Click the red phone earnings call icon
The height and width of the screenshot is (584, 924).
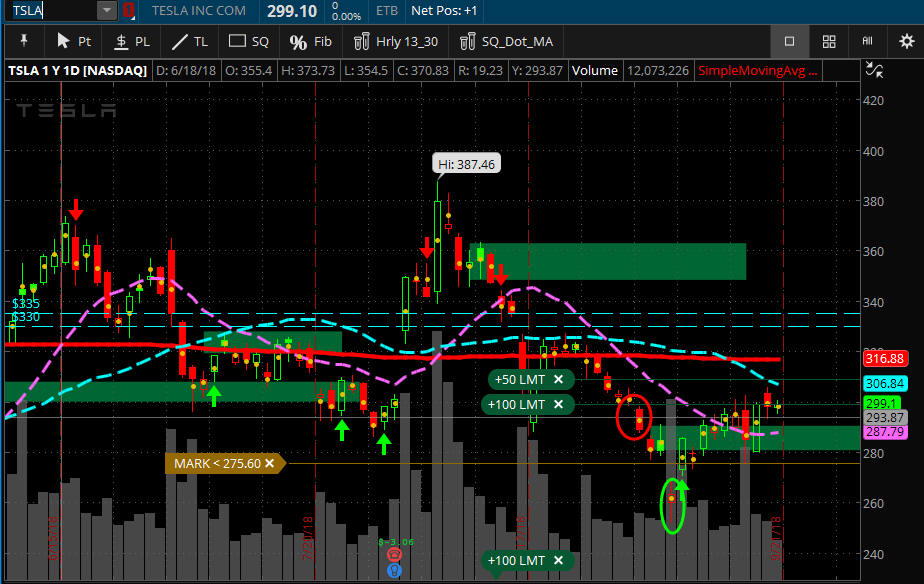(x=394, y=555)
